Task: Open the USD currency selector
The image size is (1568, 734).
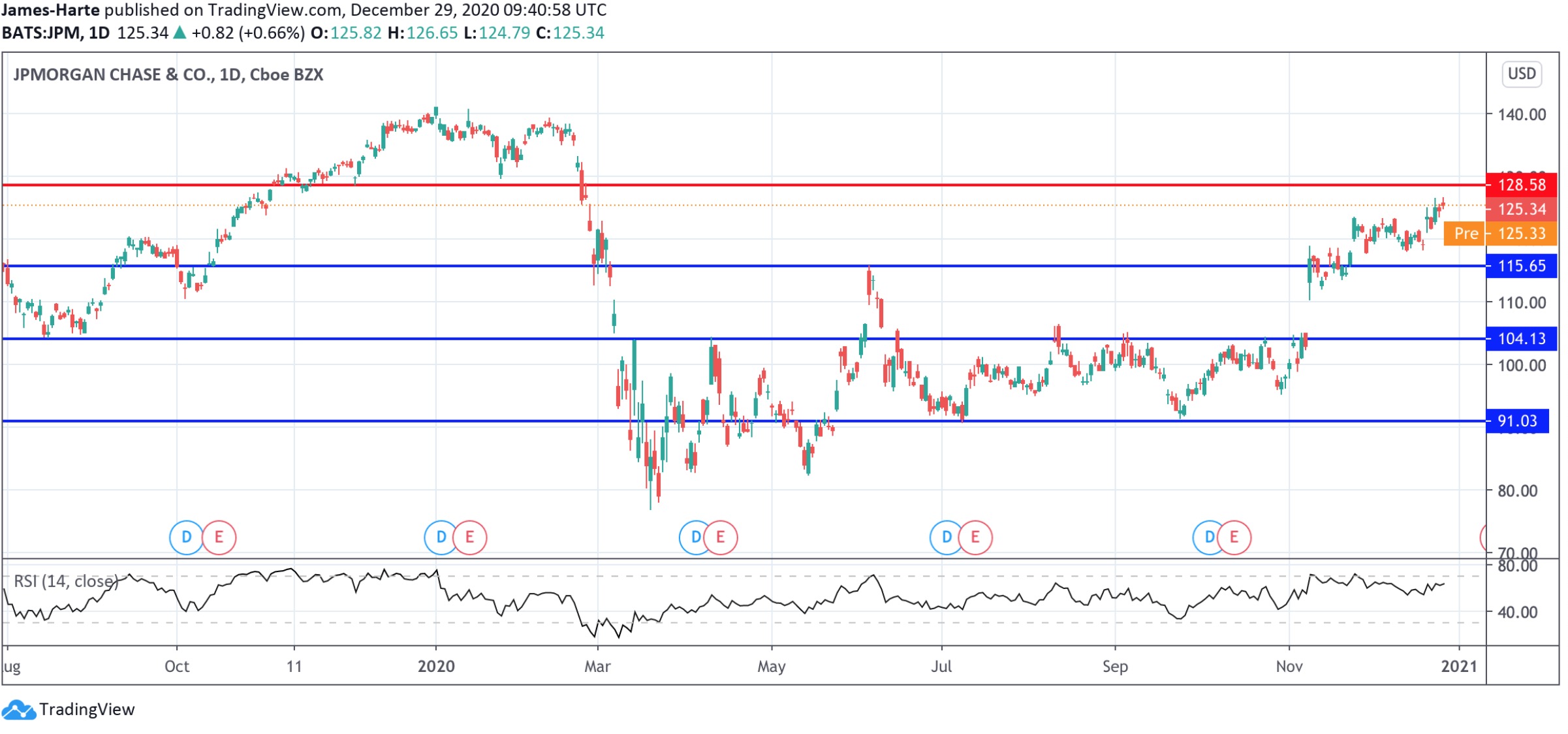Action: click(1522, 74)
